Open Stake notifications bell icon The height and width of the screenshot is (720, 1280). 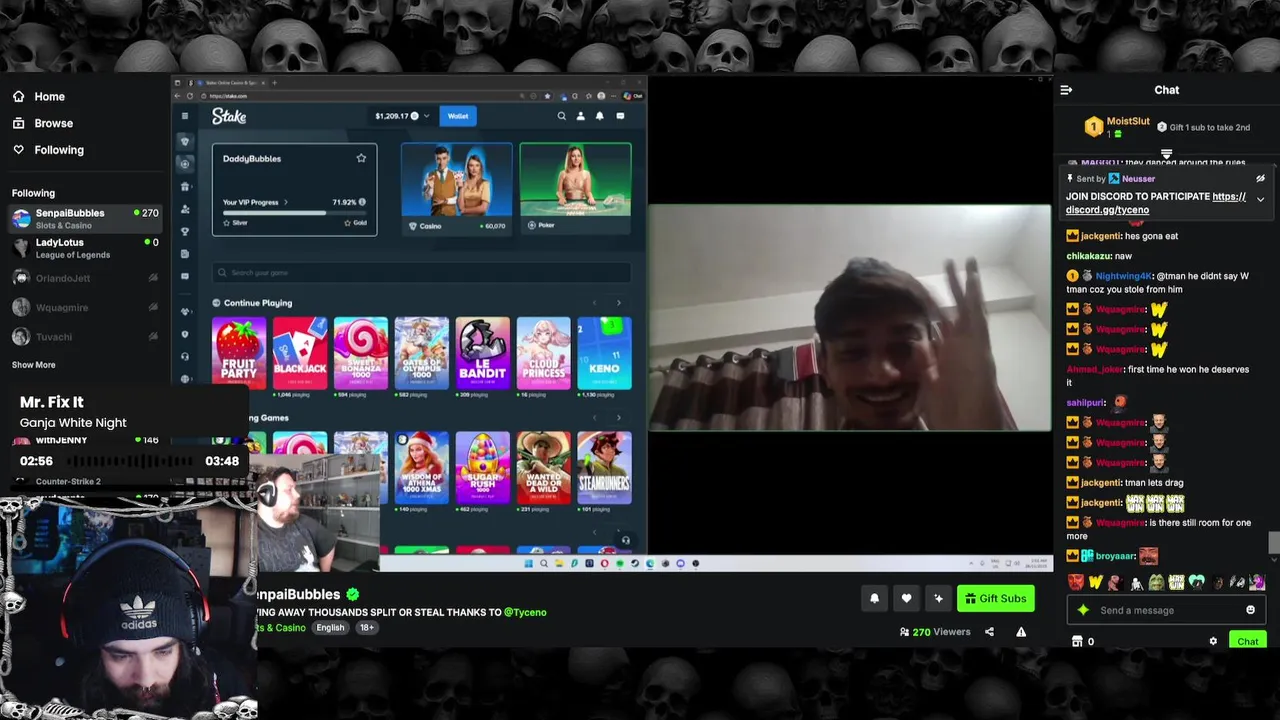point(600,116)
